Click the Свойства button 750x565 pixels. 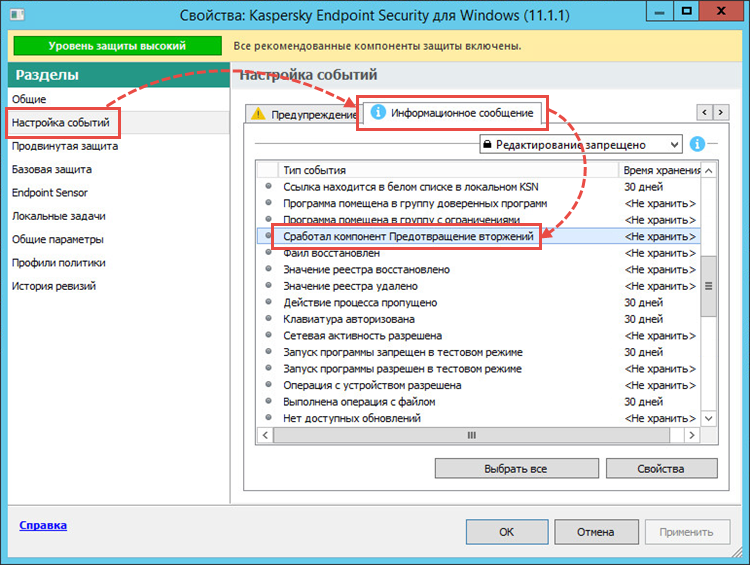point(661,468)
